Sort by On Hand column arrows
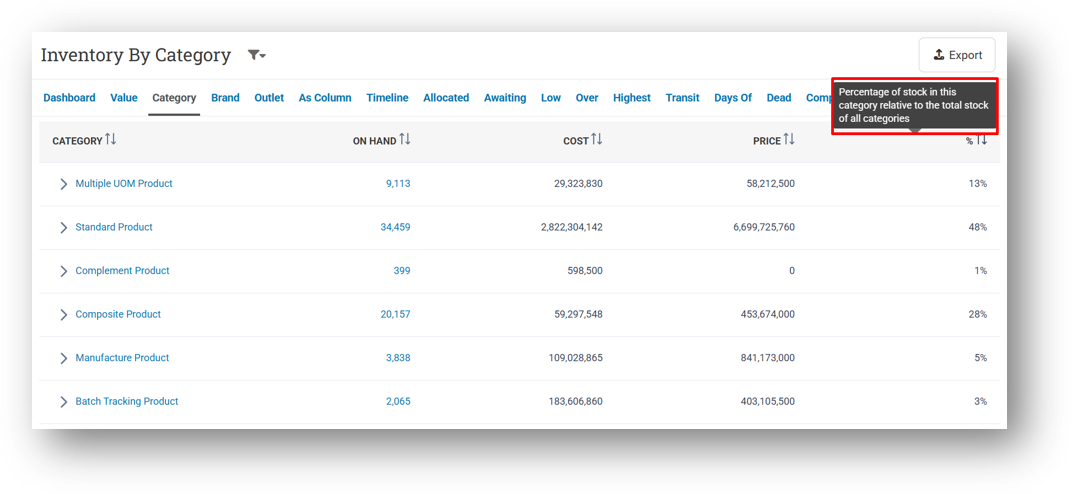This screenshot has width=1072, height=494. click(x=405, y=139)
